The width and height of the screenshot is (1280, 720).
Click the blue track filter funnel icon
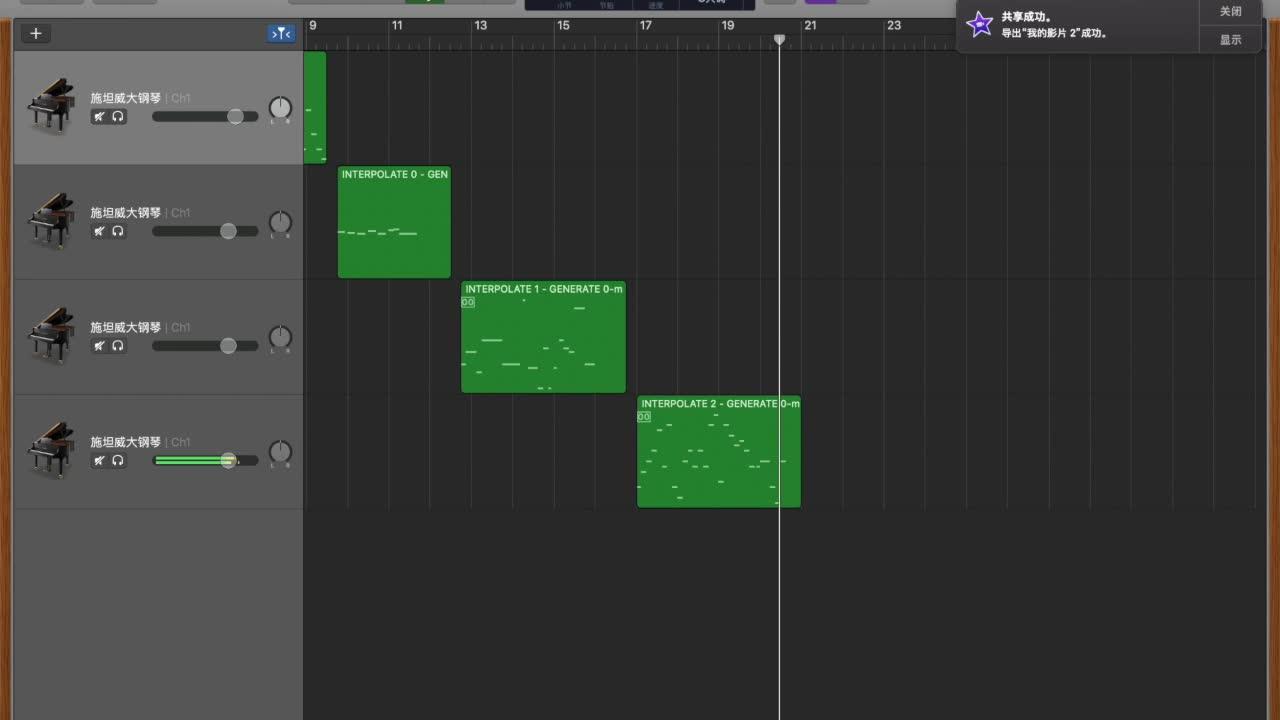point(281,33)
